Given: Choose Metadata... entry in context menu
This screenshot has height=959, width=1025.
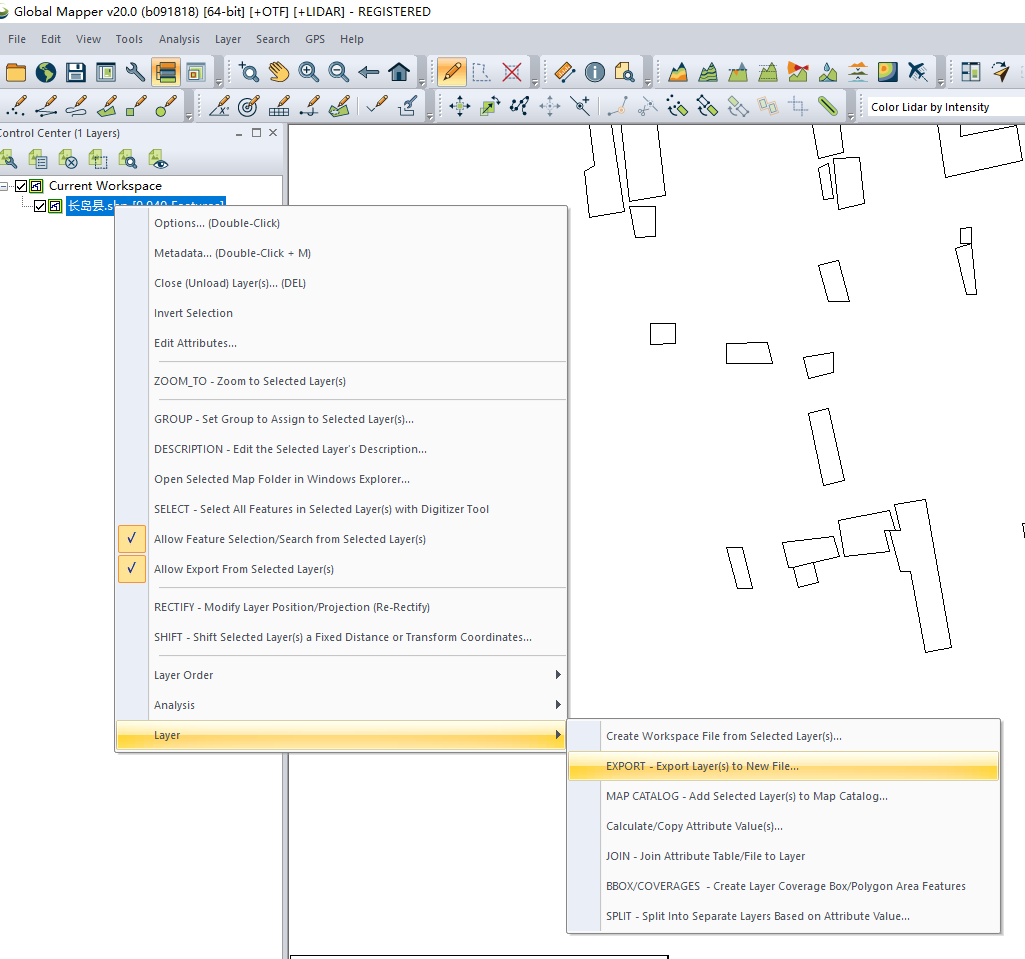Looking at the screenshot, I should click(341, 254).
